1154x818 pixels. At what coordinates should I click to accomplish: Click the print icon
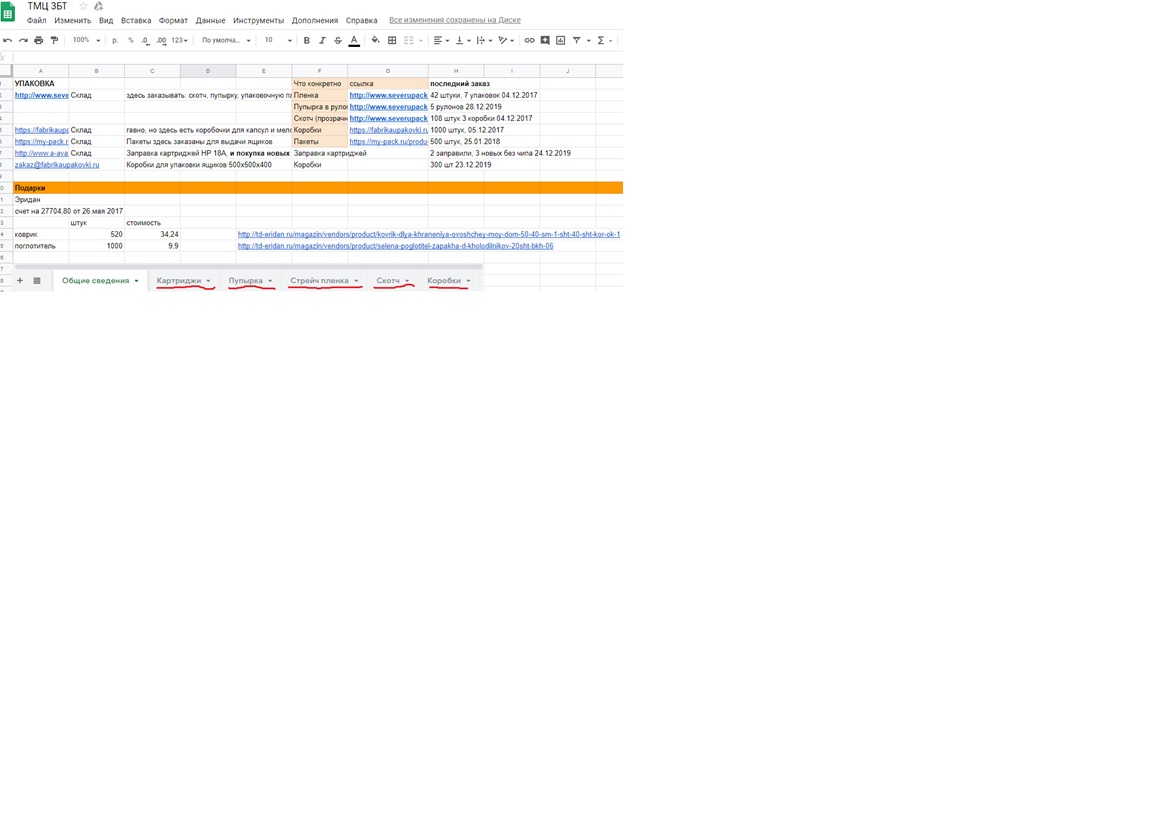coord(39,41)
